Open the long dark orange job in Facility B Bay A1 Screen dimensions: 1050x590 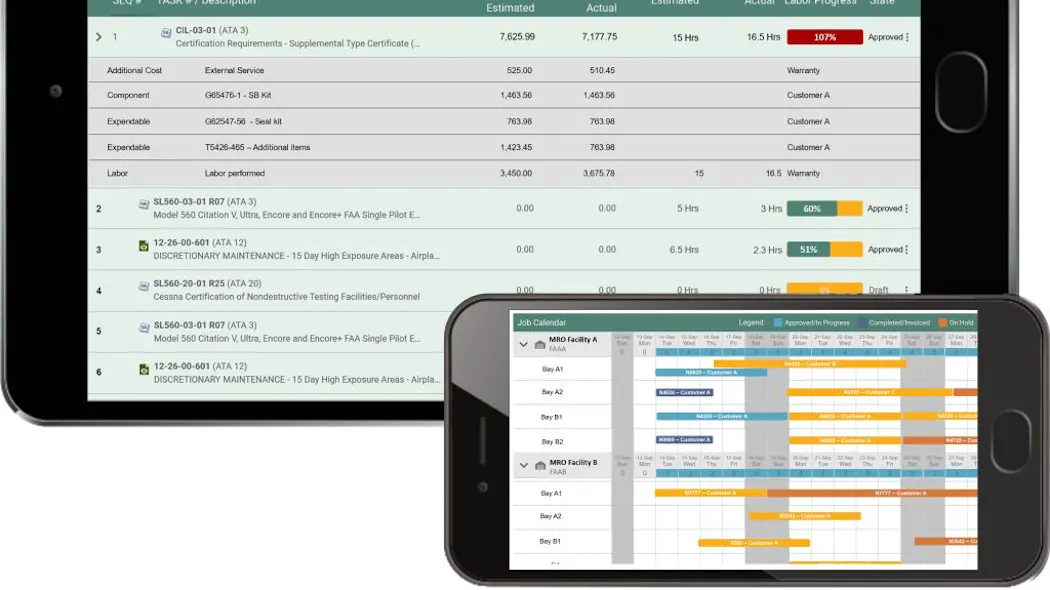pos(872,494)
